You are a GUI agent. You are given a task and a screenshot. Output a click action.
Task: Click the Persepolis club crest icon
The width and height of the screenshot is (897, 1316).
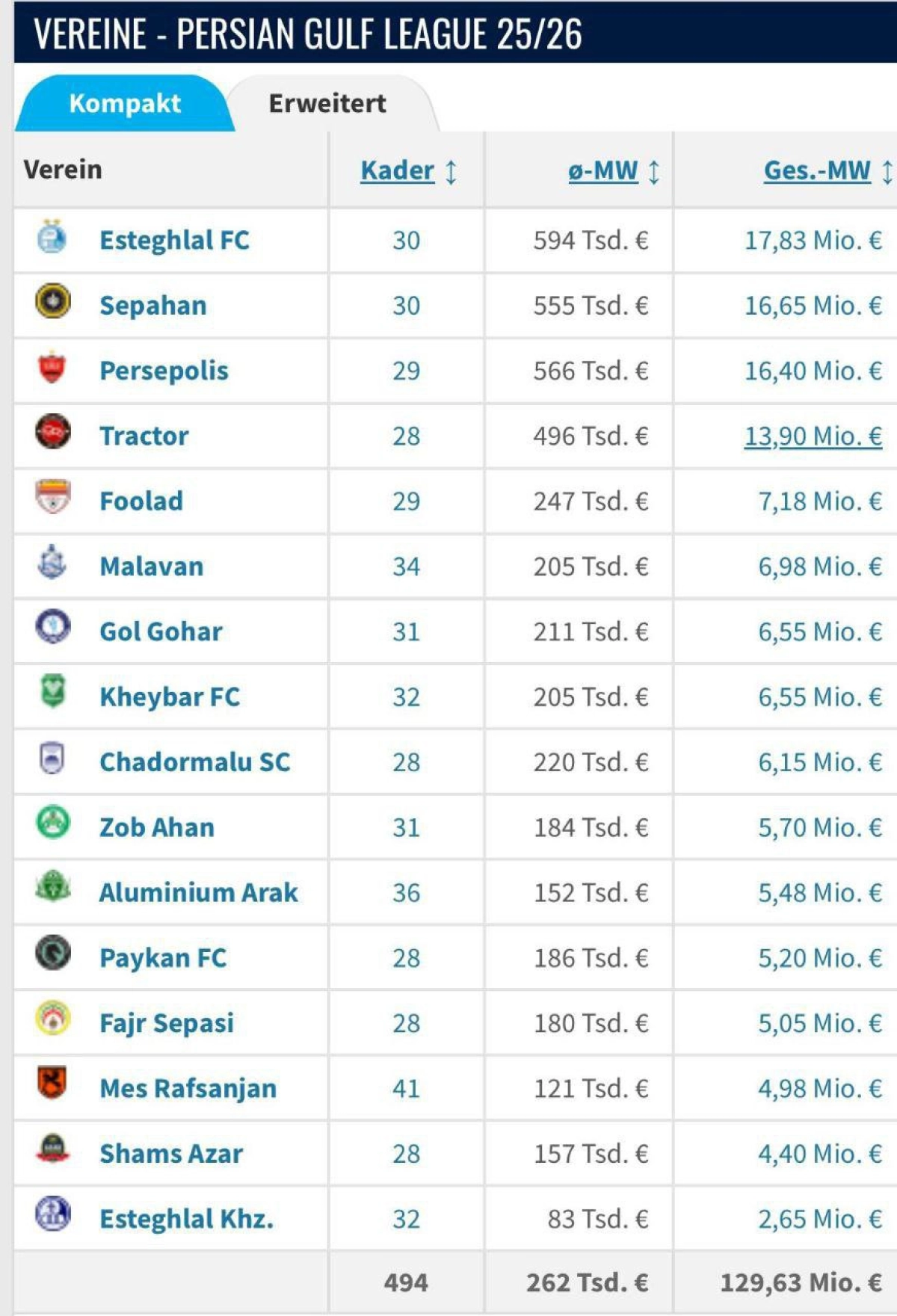(x=52, y=368)
